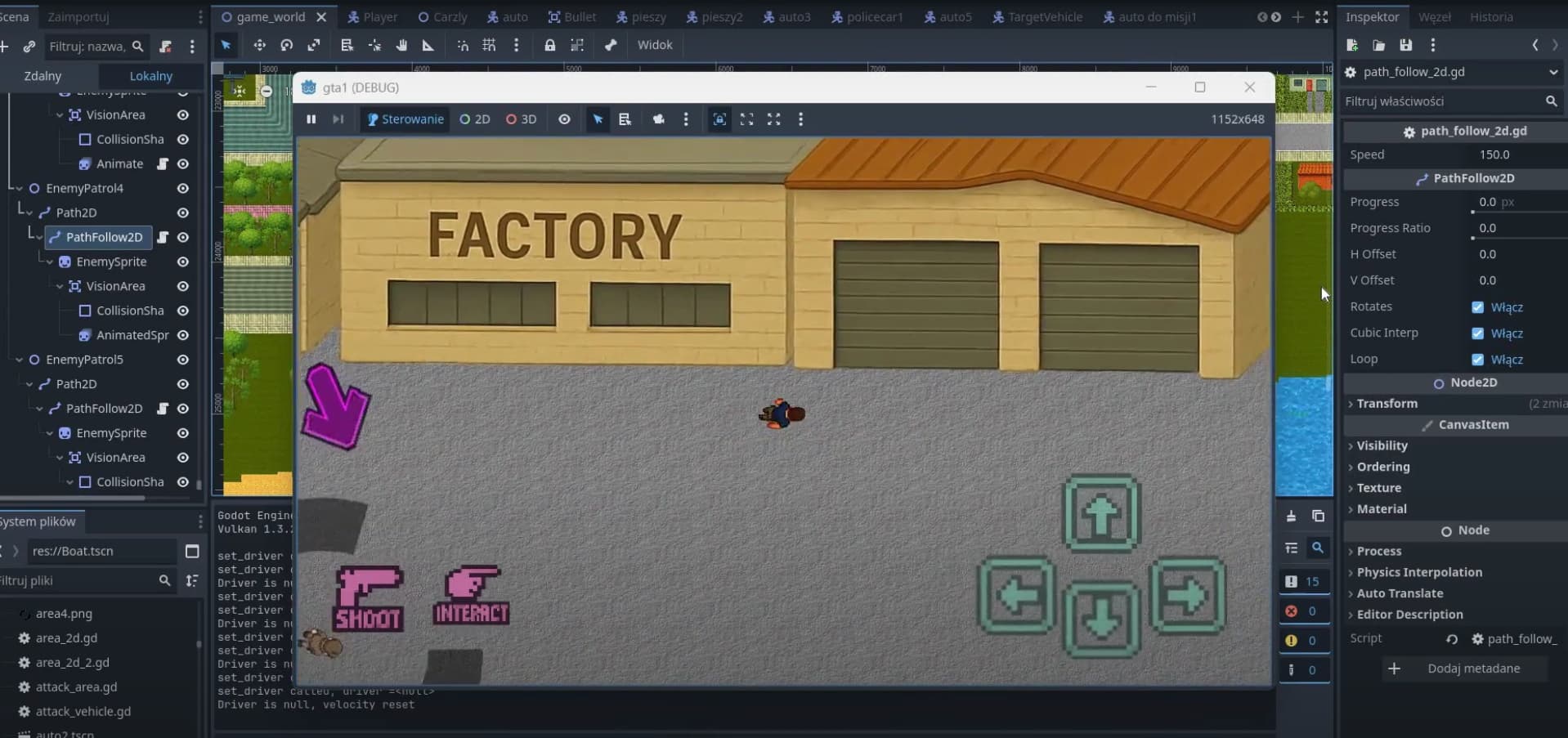This screenshot has width=1568, height=738.
Task: Click the lock selected node icon
Action: 550,46
